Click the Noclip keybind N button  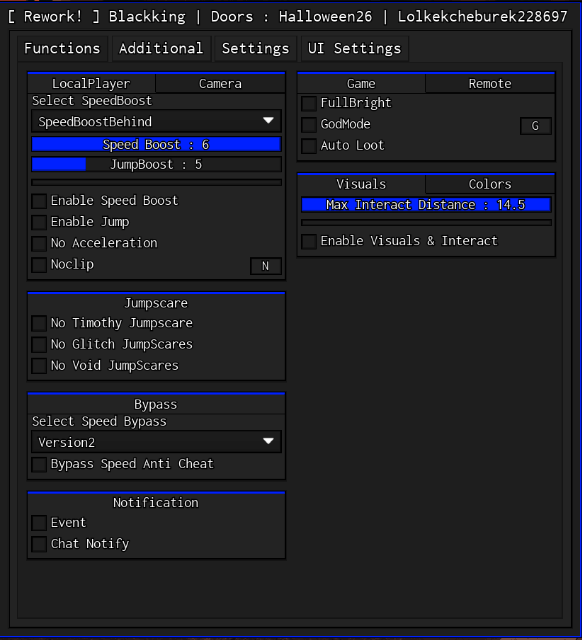[x=266, y=266]
